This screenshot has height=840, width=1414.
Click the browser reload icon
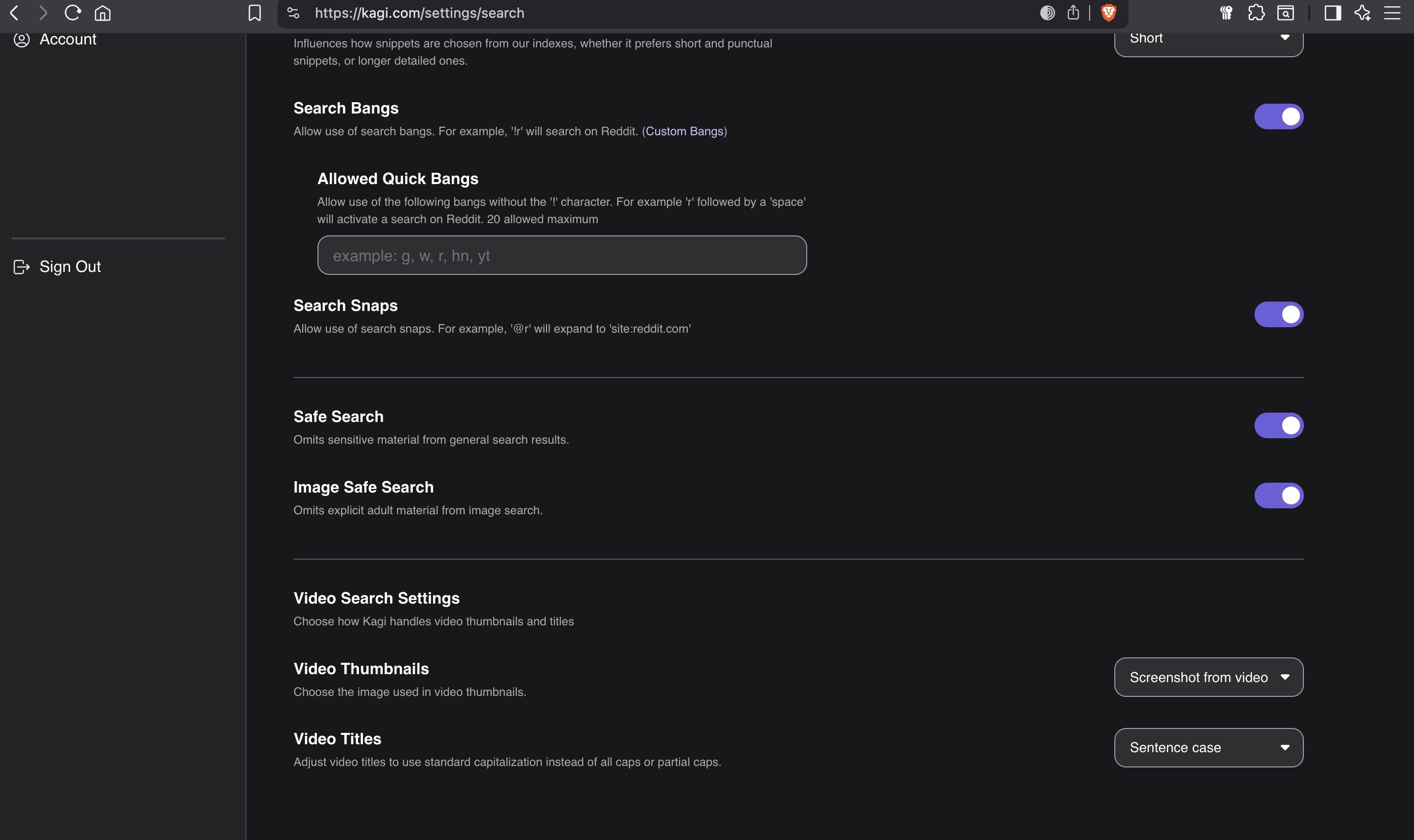[73, 13]
